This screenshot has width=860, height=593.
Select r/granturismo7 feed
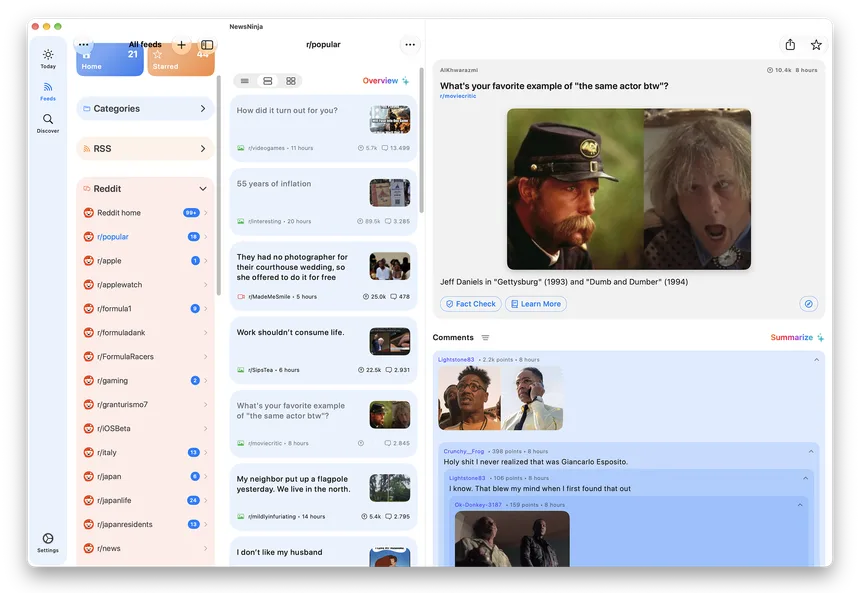[x=145, y=404]
